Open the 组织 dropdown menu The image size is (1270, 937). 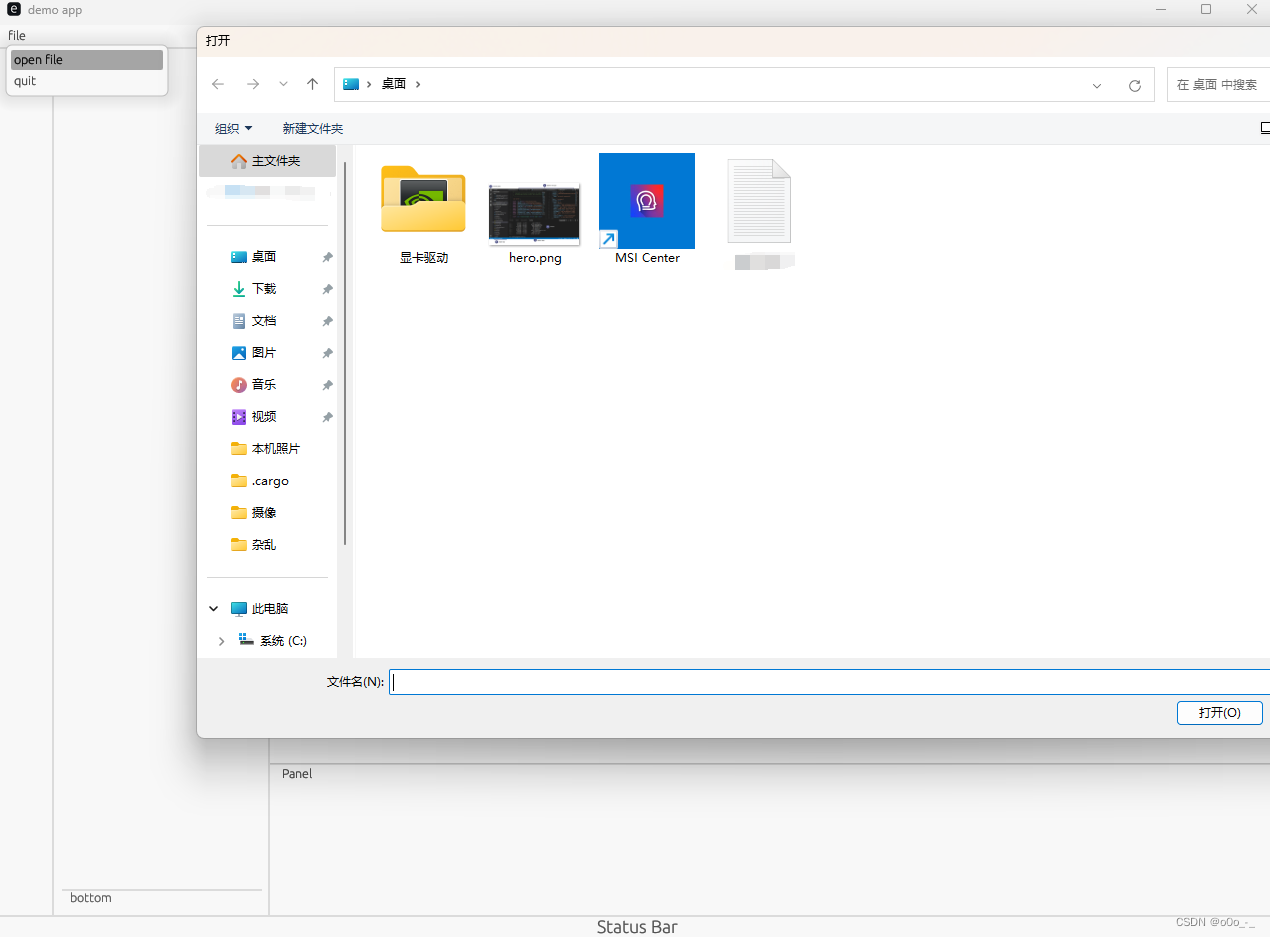point(233,128)
